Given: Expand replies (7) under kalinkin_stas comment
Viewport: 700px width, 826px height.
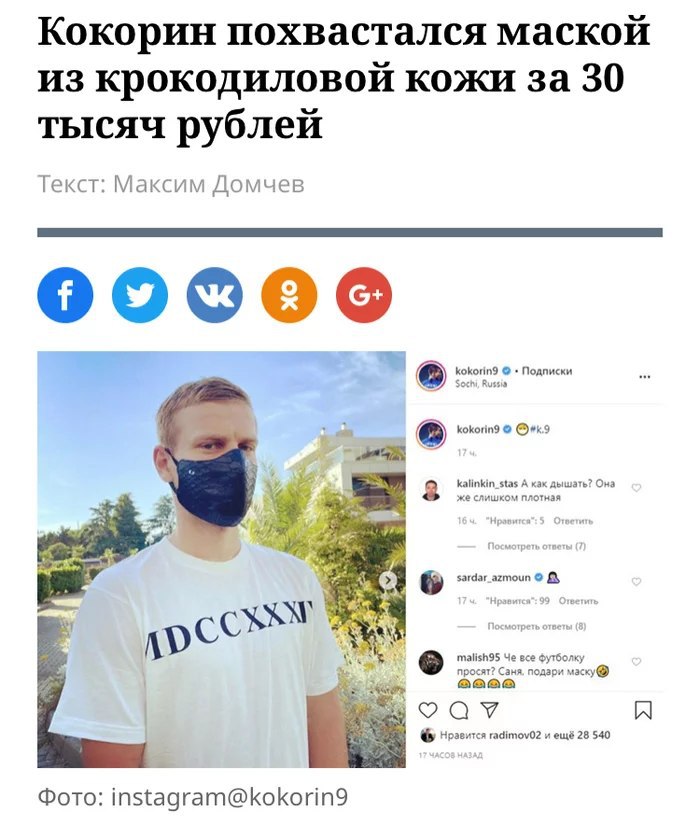Looking at the screenshot, I should [537, 546].
